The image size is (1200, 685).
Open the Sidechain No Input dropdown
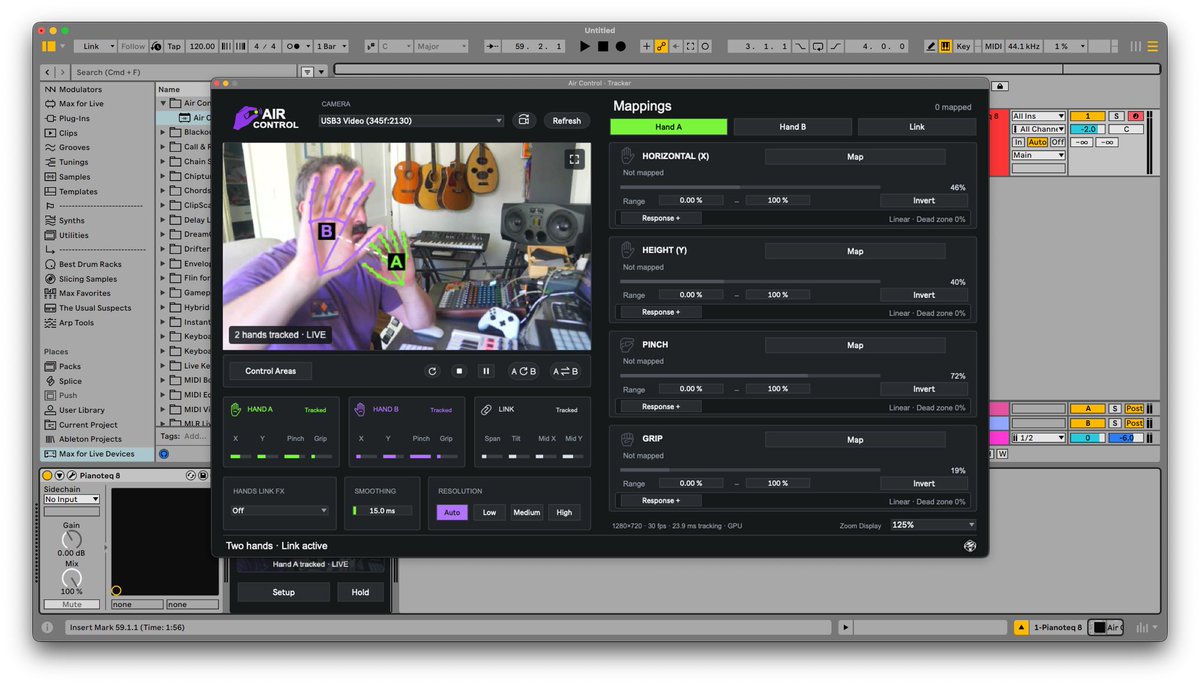71,499
